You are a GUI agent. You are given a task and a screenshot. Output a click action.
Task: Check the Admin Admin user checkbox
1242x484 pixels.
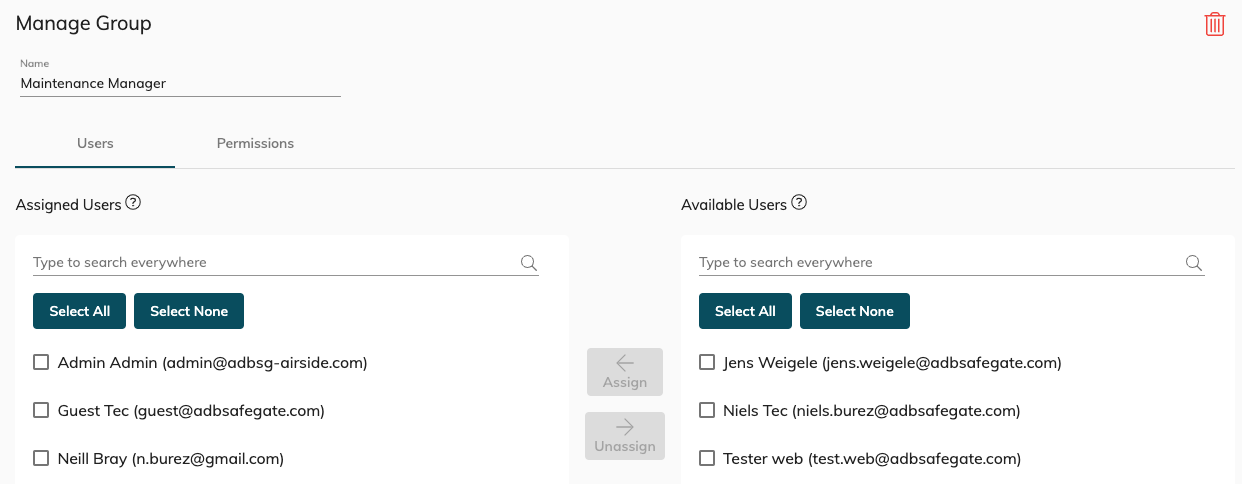click(41, 363)
